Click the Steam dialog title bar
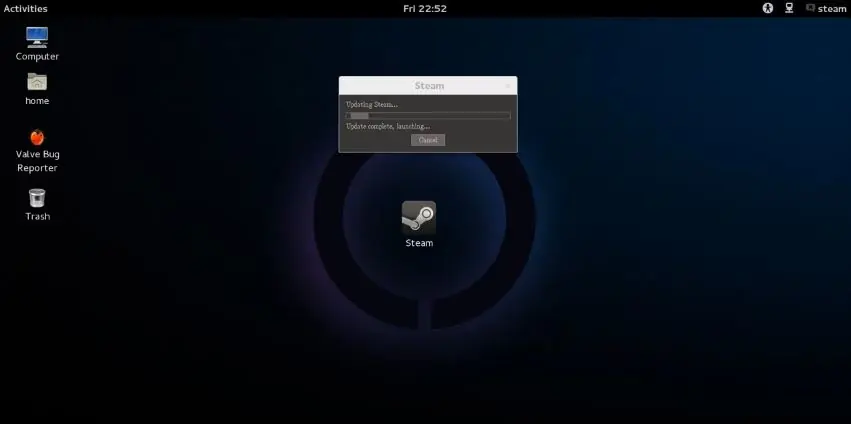The image size is (851, 424). point(428,86)
